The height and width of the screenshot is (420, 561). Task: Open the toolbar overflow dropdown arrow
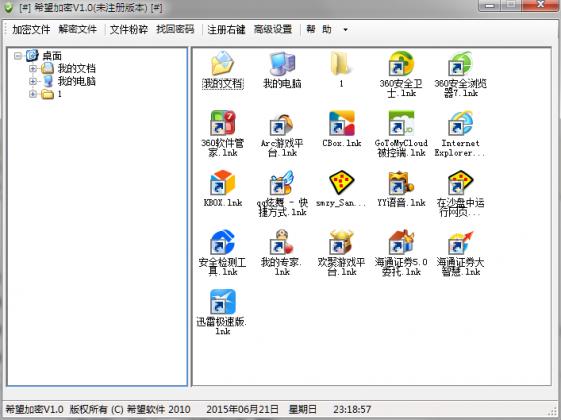pos(345,30)
